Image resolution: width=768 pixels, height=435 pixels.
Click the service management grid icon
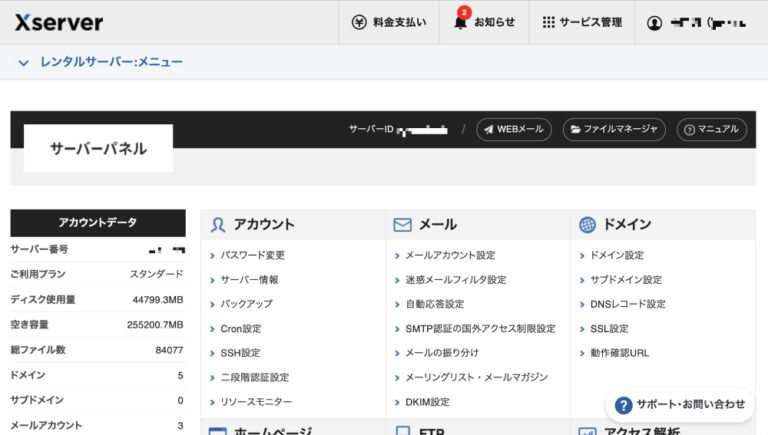(x=548, y=22)
